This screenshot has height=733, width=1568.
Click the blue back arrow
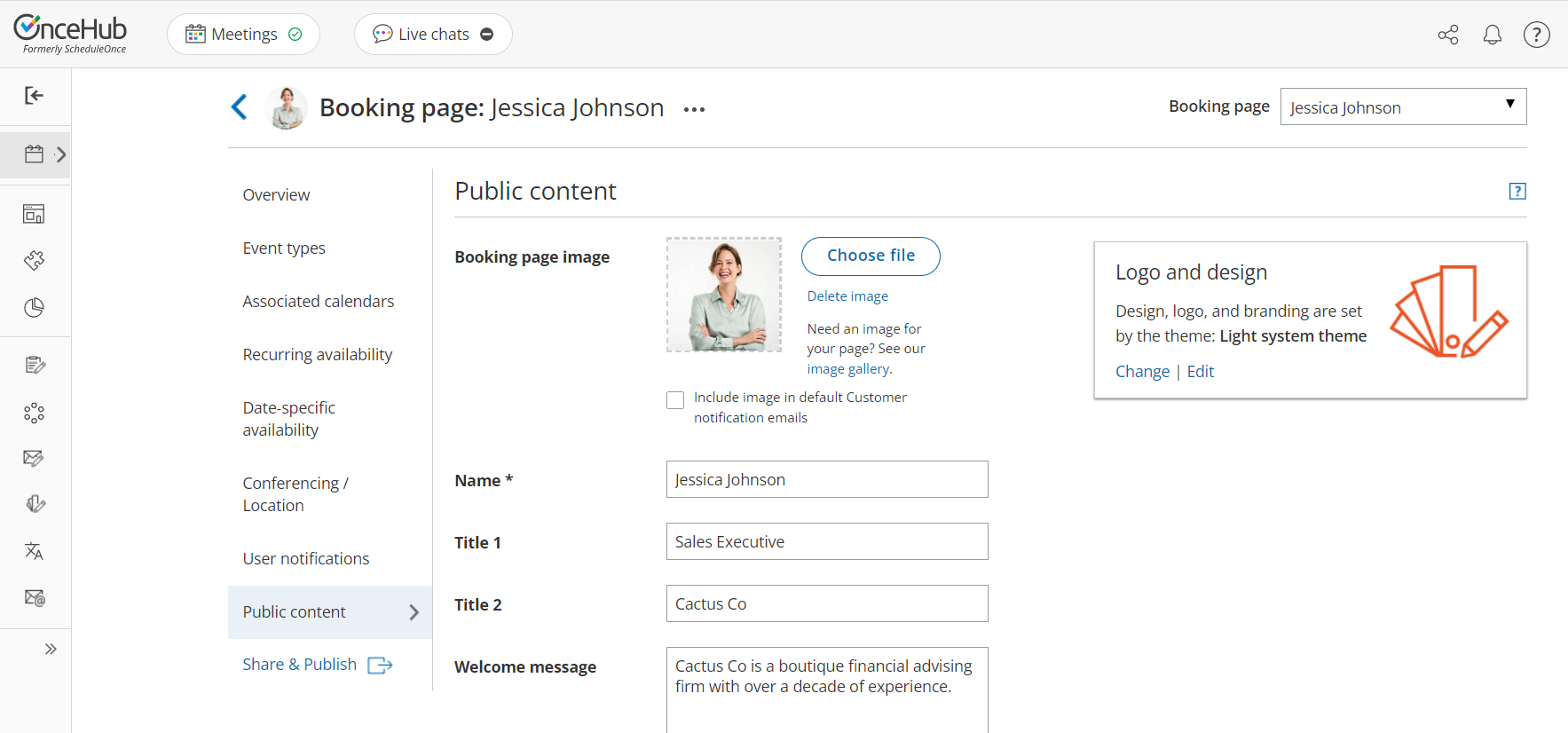pos(239,107)
